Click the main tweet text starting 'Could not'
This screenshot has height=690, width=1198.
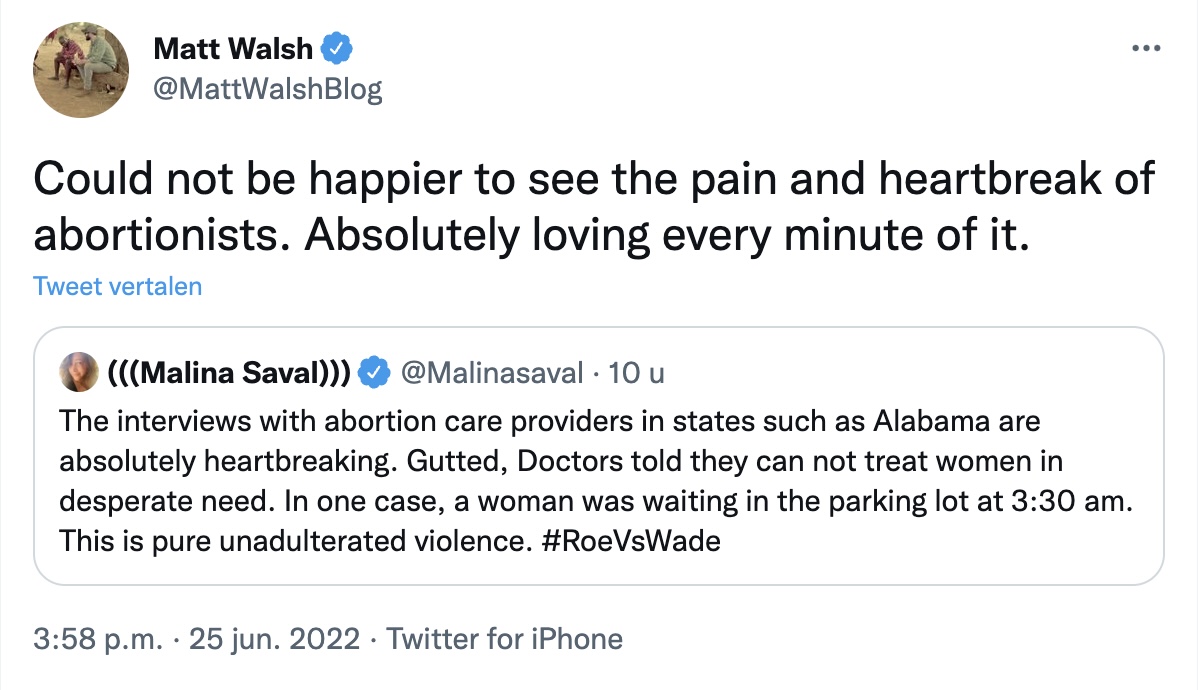click(593, 180)
